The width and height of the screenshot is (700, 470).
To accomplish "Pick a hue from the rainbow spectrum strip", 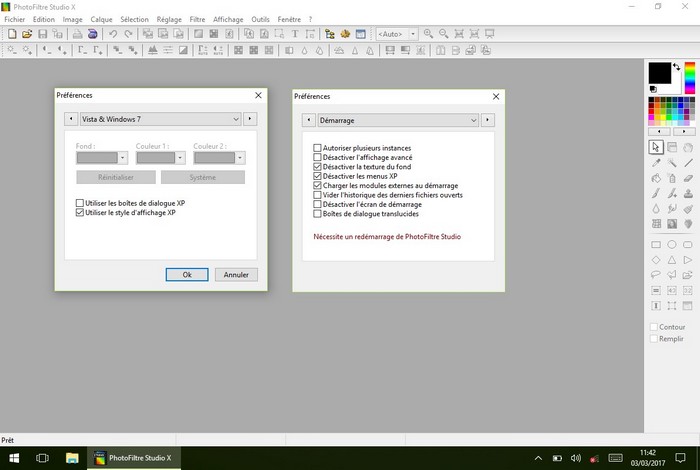I will point(690,78).
